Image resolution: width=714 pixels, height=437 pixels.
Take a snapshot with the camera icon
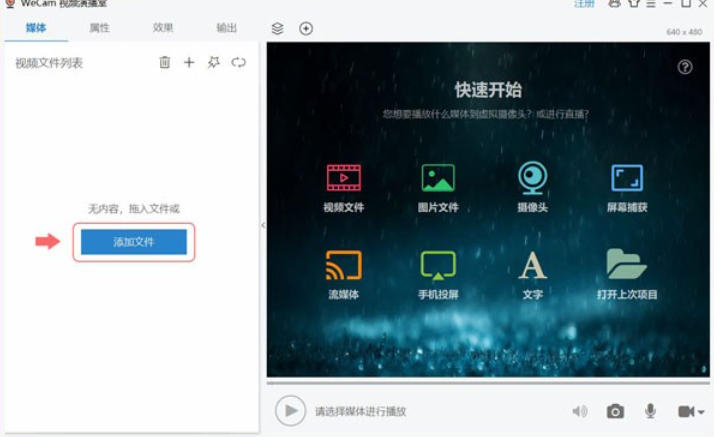(615, 412)
